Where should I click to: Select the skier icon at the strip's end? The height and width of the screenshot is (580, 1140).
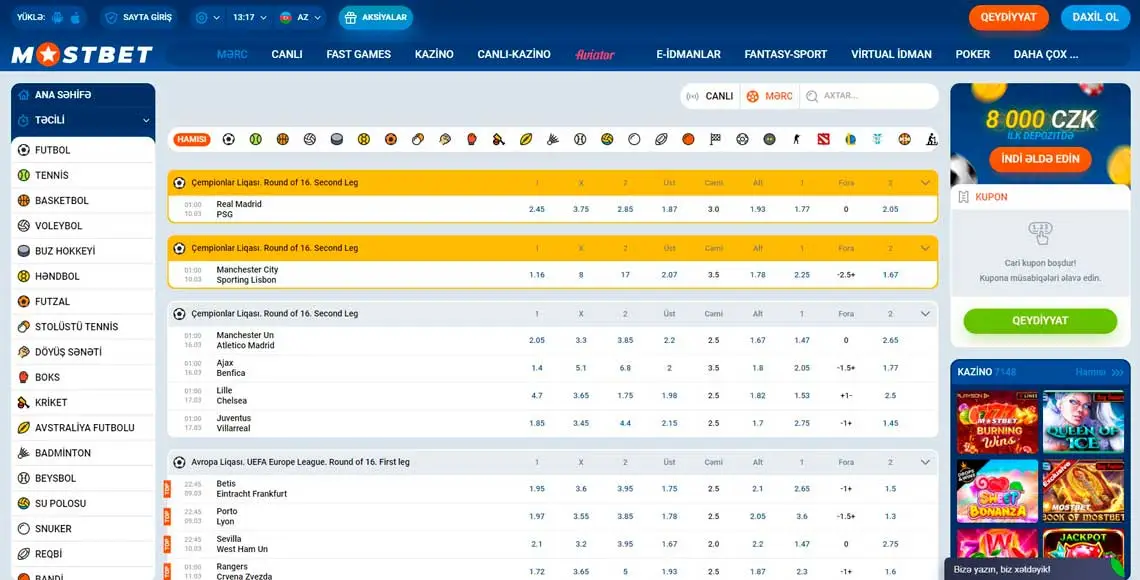tap(931, 139)
